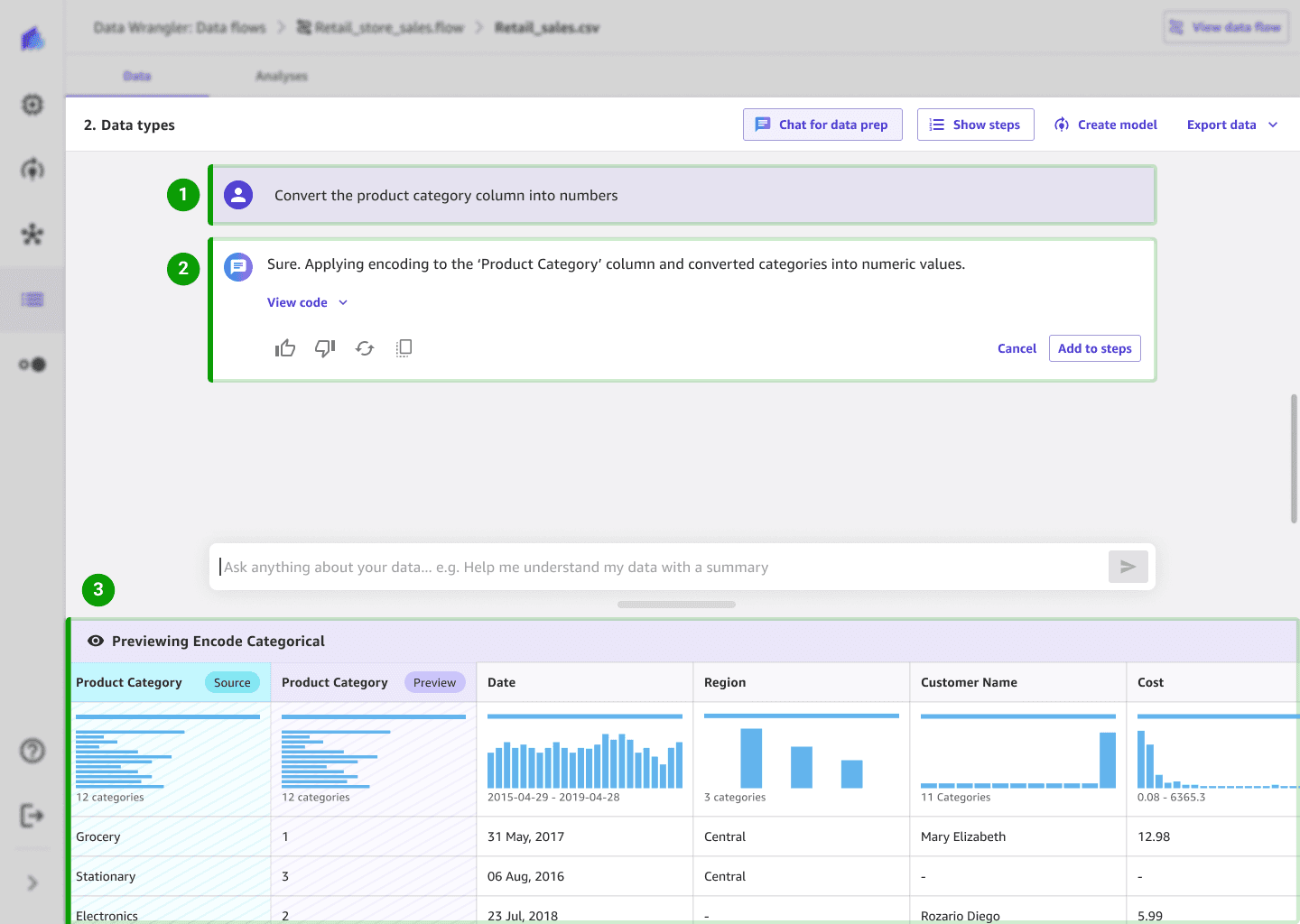The width and height of the screenshot is (1300, 924).
Task: Switch to the Data tab
Action: (x=137, y=77)
